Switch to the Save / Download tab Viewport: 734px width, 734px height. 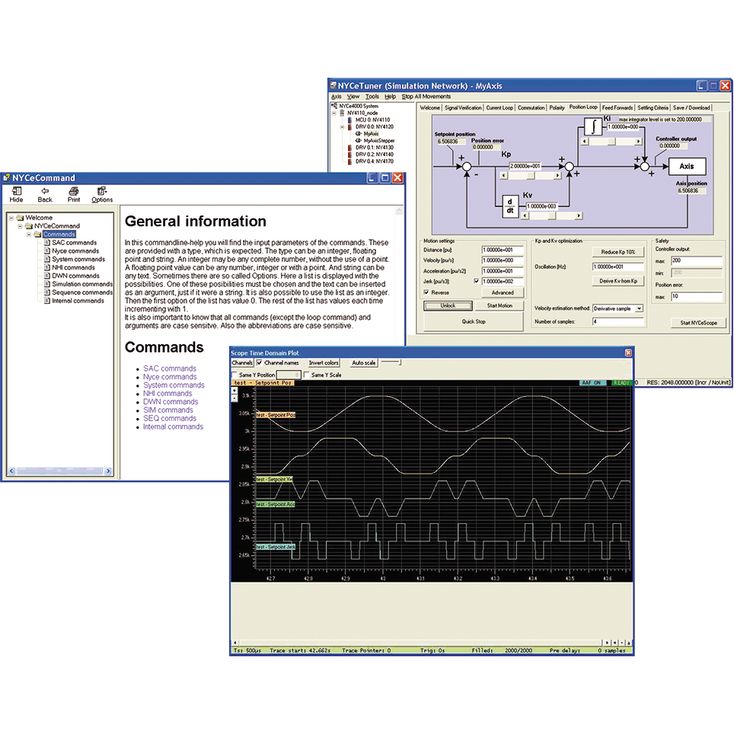pyautogui.click(x=691, y=108)
